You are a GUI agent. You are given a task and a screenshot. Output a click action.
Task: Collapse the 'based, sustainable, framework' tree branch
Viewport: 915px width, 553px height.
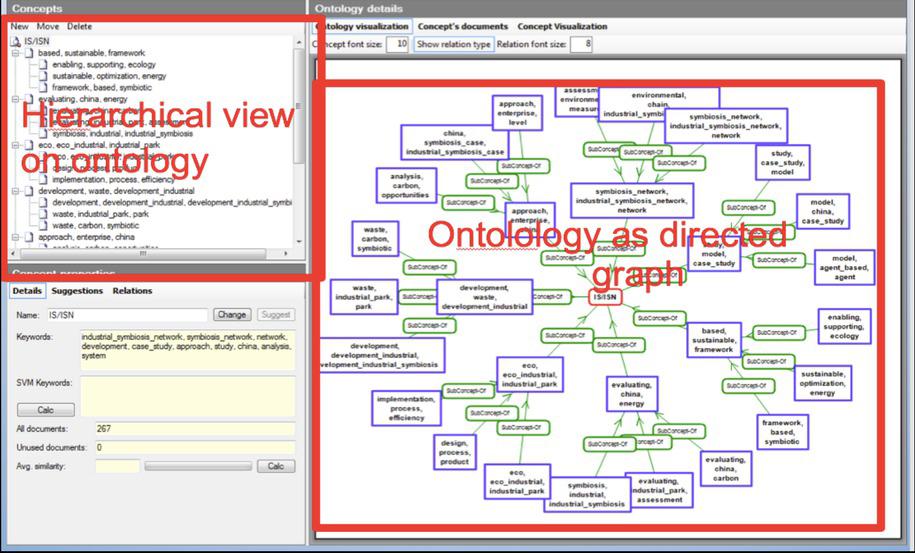[16, 53]
